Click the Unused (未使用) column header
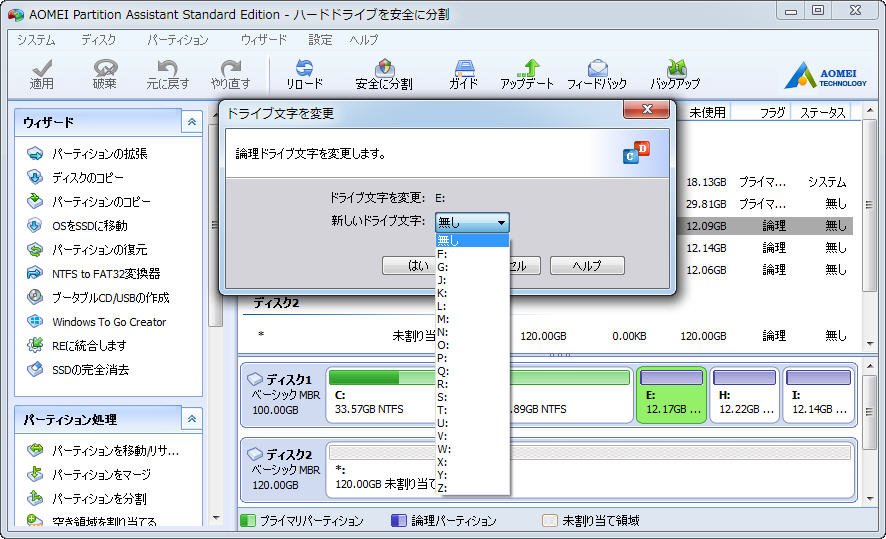Viewport: 886px width, 539px height. pyautogui.click(x=706, y=112)
